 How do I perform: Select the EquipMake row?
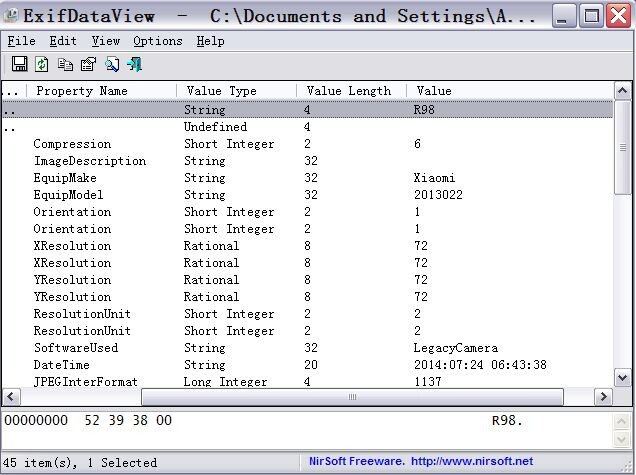point(307,178)
